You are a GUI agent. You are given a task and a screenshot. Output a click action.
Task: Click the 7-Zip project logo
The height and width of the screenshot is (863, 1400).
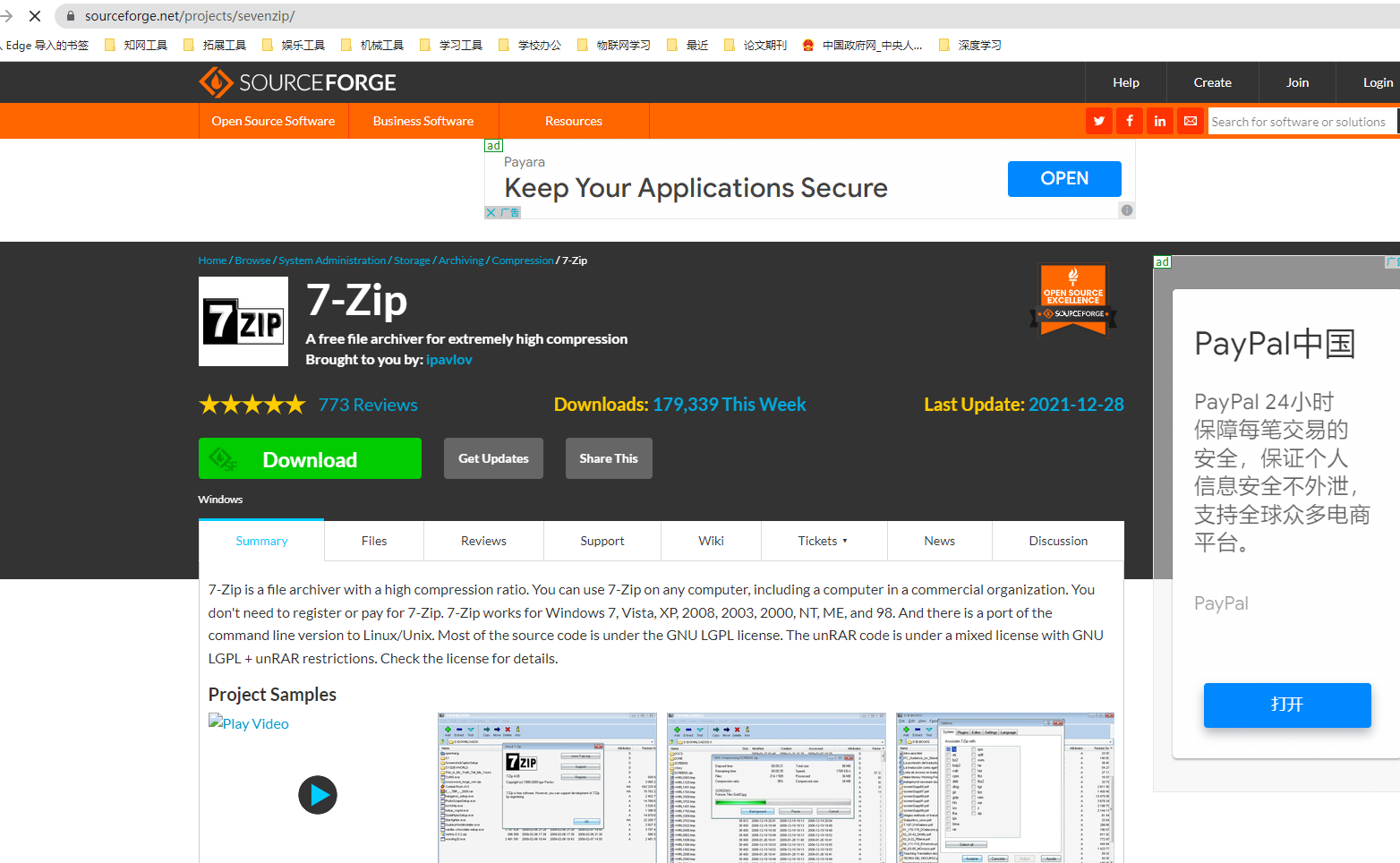(243, 321)
